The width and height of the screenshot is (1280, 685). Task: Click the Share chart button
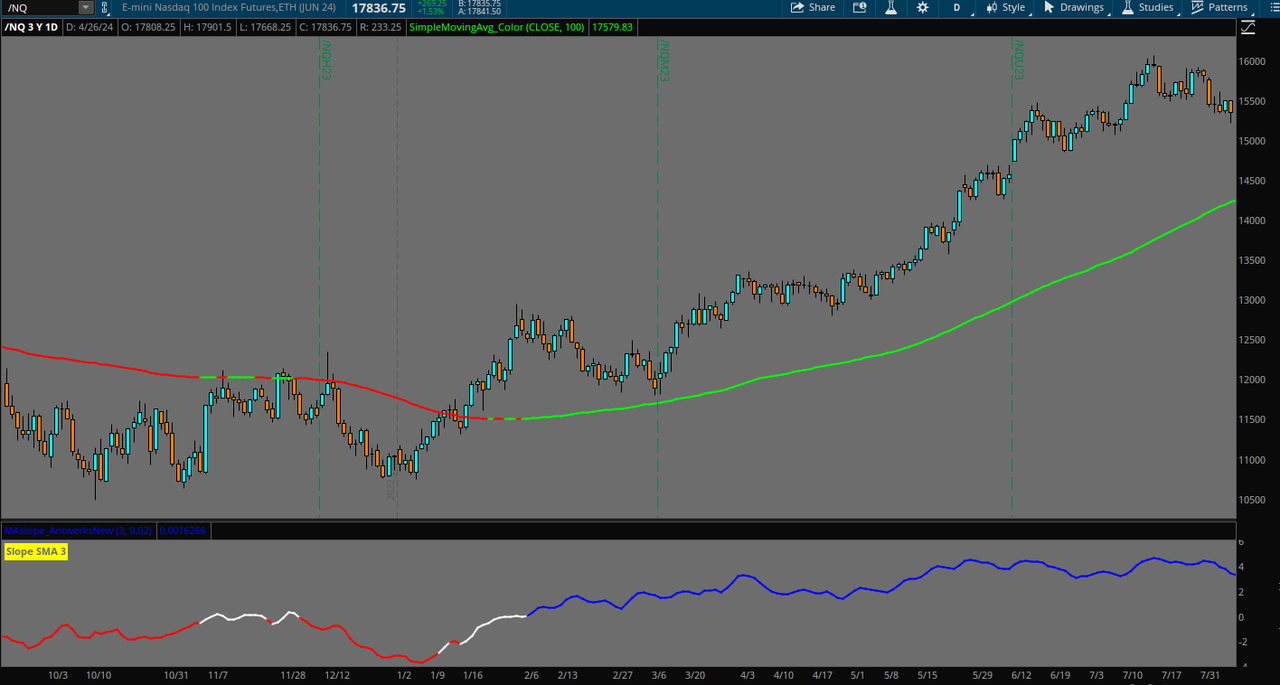click(812, 8)
